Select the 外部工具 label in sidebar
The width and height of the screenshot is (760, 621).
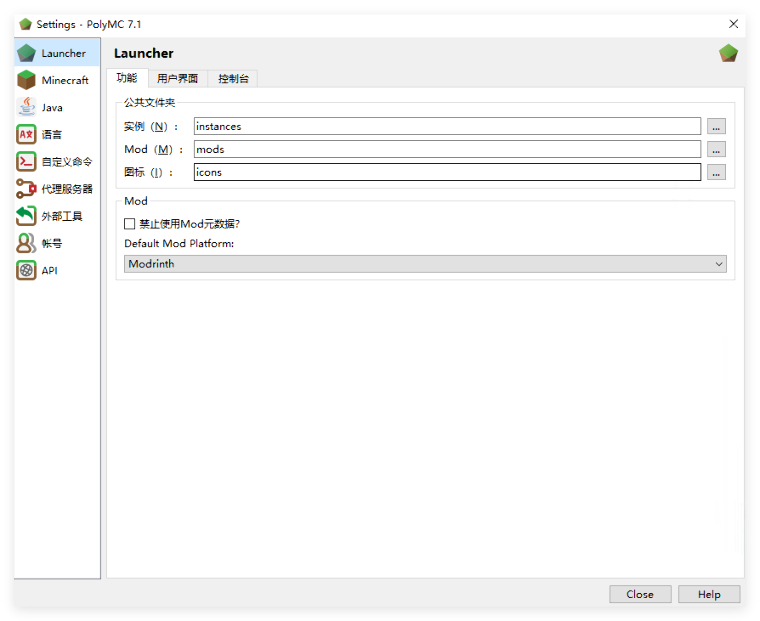[62, 216]
